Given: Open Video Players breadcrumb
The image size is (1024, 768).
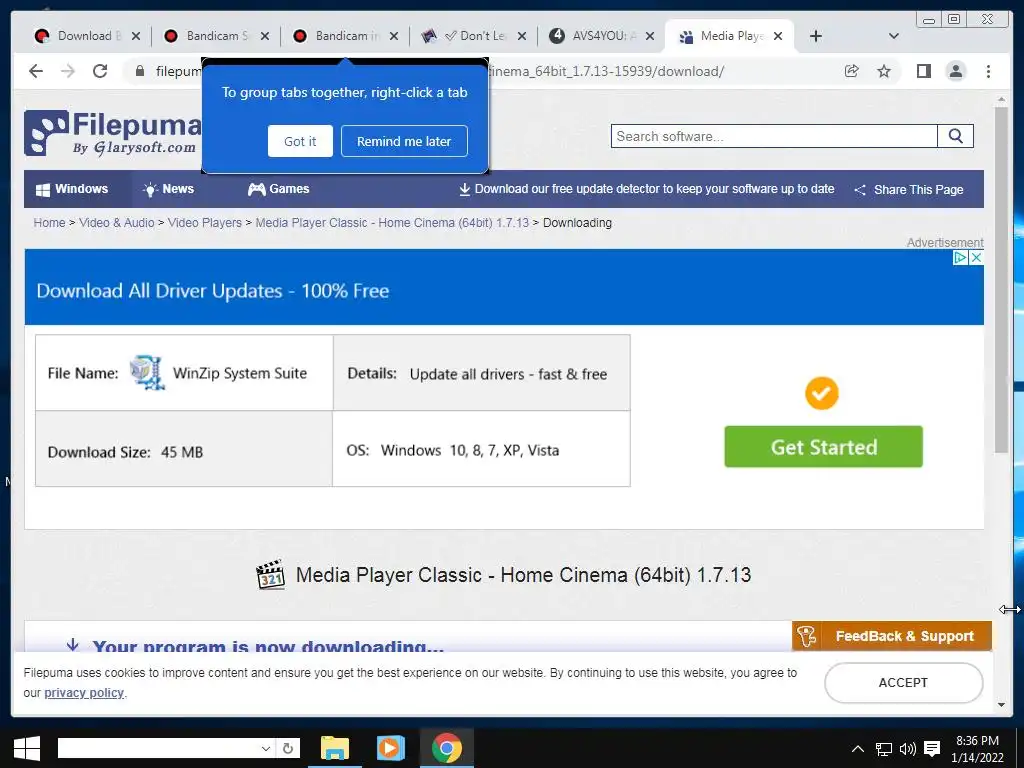Looking at the screenshot, I should 205,223.
